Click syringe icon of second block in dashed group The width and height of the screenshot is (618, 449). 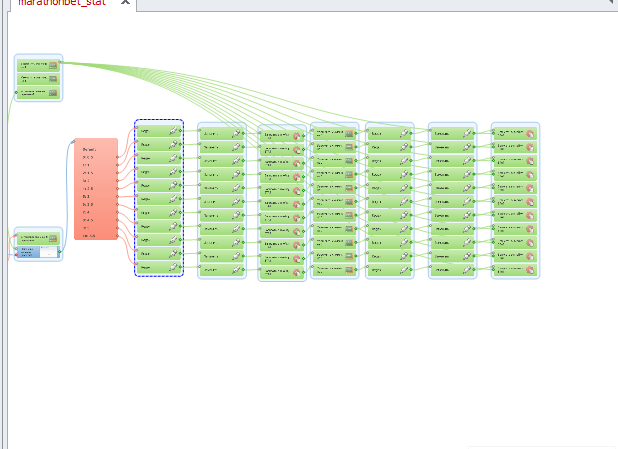173,145
